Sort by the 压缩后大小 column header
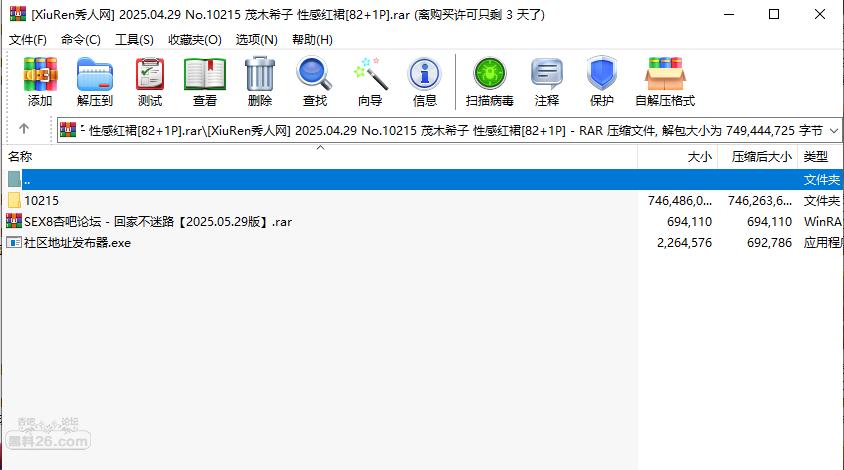Image resolution: width=844 pixels, height=470 pixels. click(x=758, y=157)
